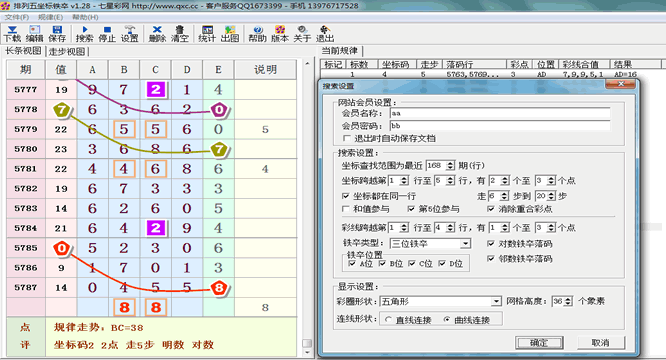Toggle 对数铁卒落码 checkbox
This screenshot has height=360, width=666.
tap(491, 244)
